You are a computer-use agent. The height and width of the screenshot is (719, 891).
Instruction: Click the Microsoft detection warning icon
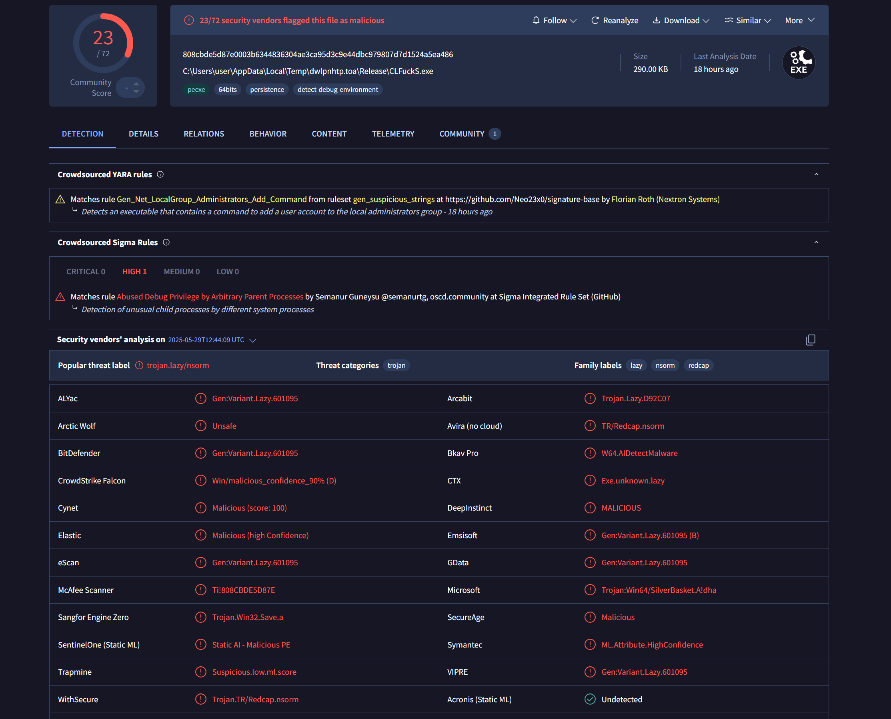pos(590,590)
